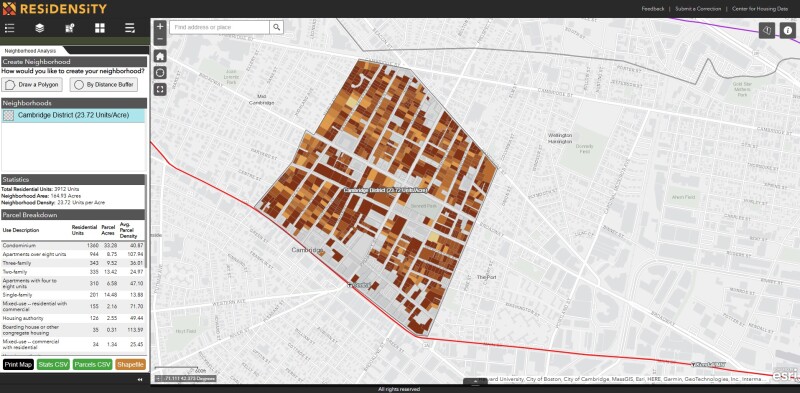Select Boarding house or other congregate housing
Image resolution: width=800 pixels, height=393 pixels.
coord(73,329)
